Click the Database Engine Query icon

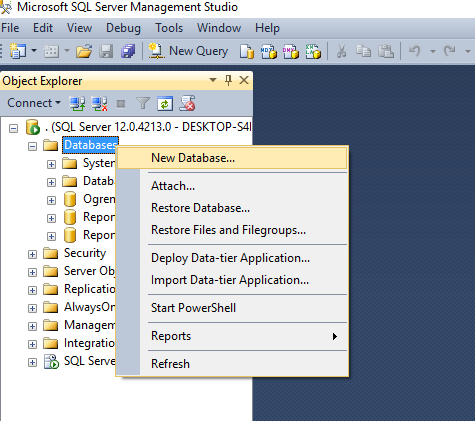tap(247, 52)
